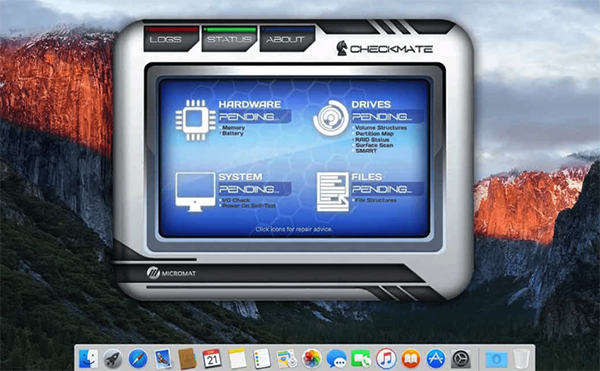The width and height of the screenshot is (600, 371).
Task: Open Notes app in Dock
Action: pyautogui.click(x=237, y=359)
